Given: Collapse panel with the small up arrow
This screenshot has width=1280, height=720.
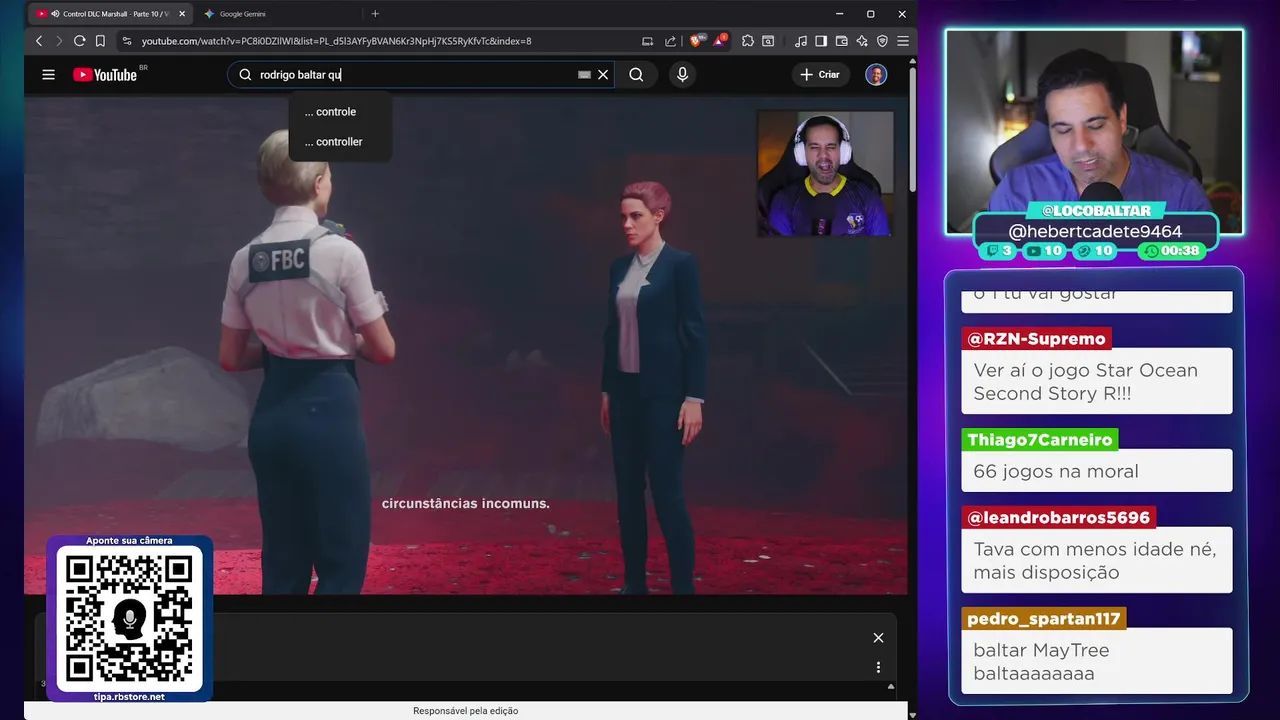Looking at the screenshot, I should pos(891,687).
